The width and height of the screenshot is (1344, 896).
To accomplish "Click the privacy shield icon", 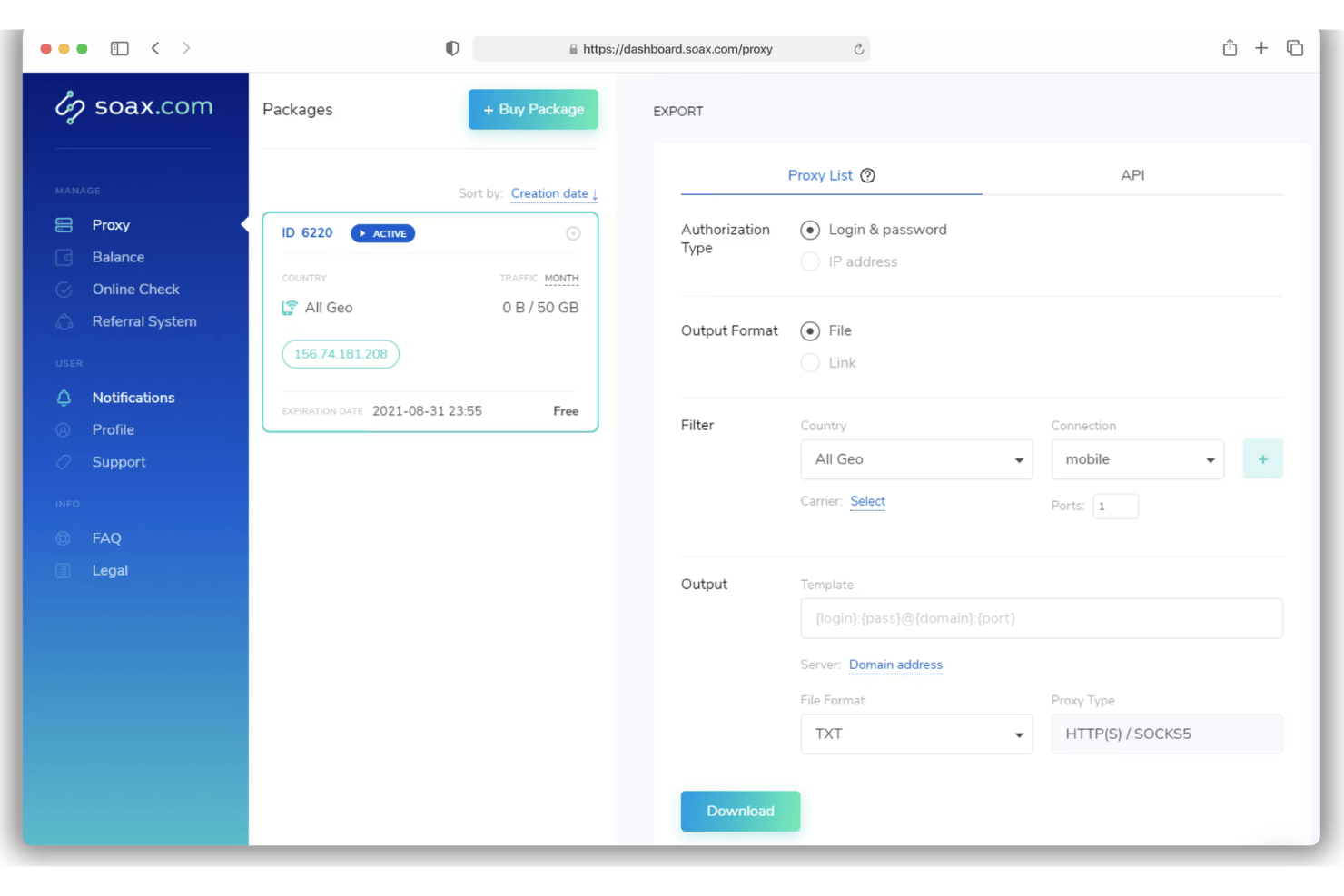I will tap(452, 48).
